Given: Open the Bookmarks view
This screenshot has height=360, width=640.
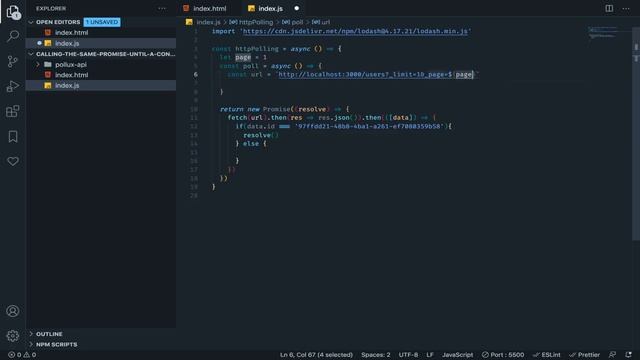Looking at the screenshot, I should coord(13,136).
